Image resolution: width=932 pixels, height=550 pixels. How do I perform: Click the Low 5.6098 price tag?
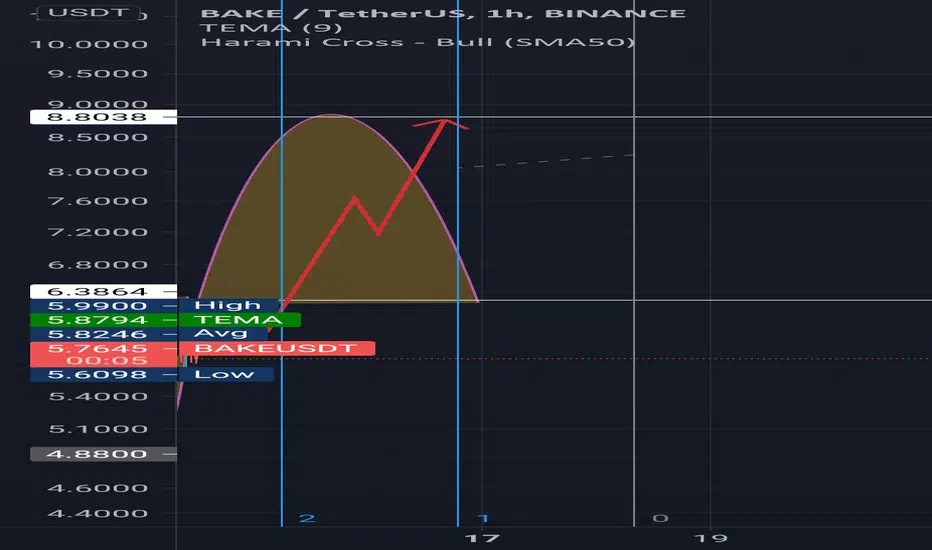point(152,375)
